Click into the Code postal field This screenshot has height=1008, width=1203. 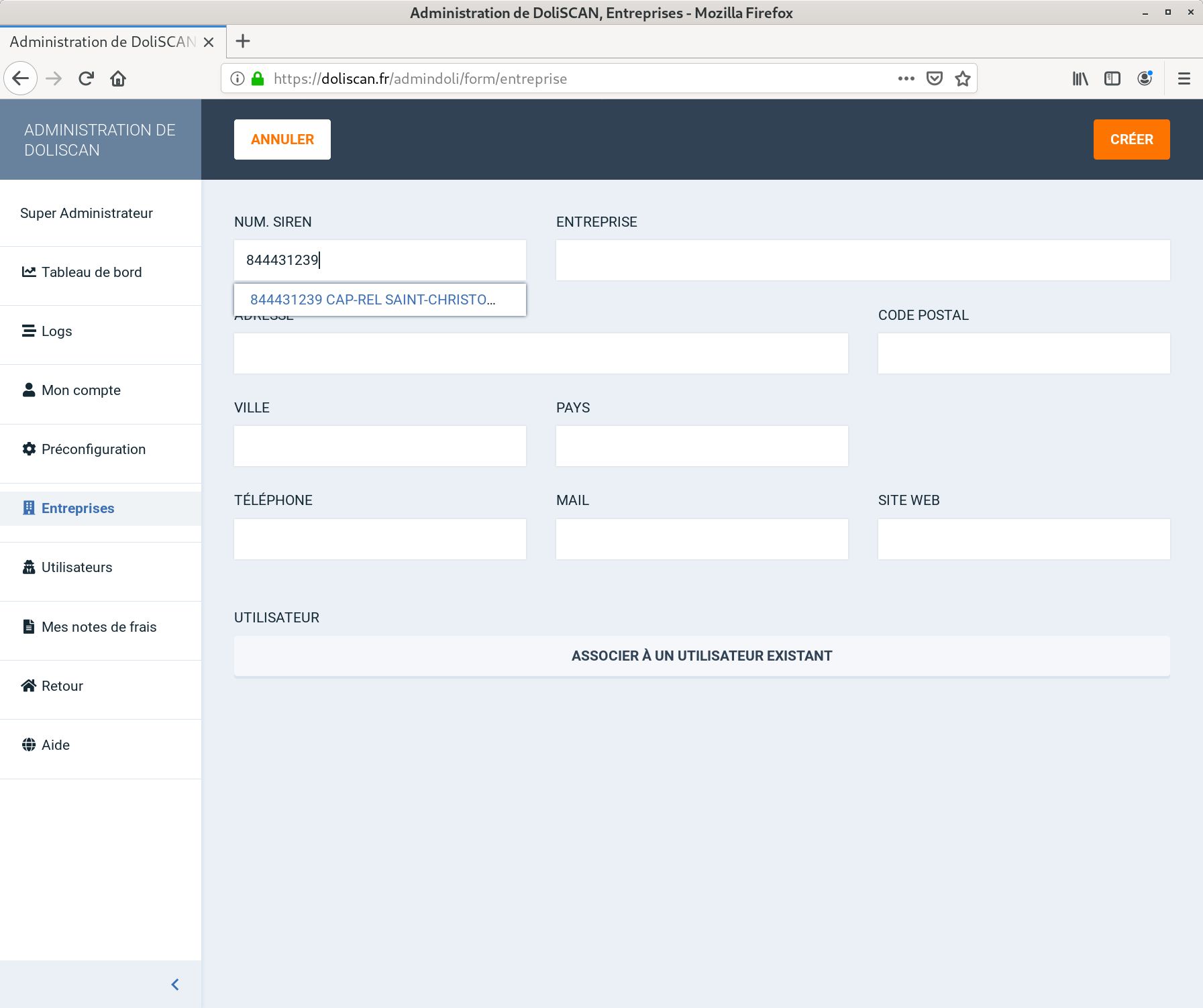point(1023,353)
